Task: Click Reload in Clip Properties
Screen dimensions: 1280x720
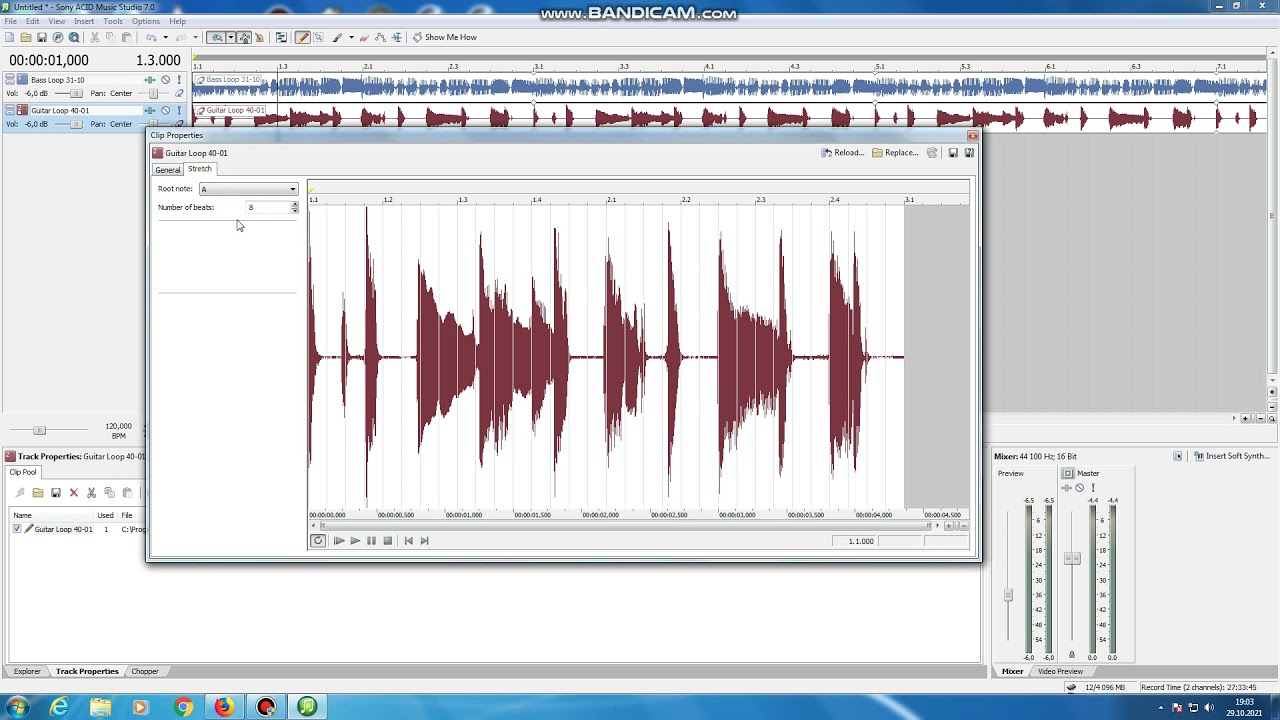Action: tap(843, 153)
